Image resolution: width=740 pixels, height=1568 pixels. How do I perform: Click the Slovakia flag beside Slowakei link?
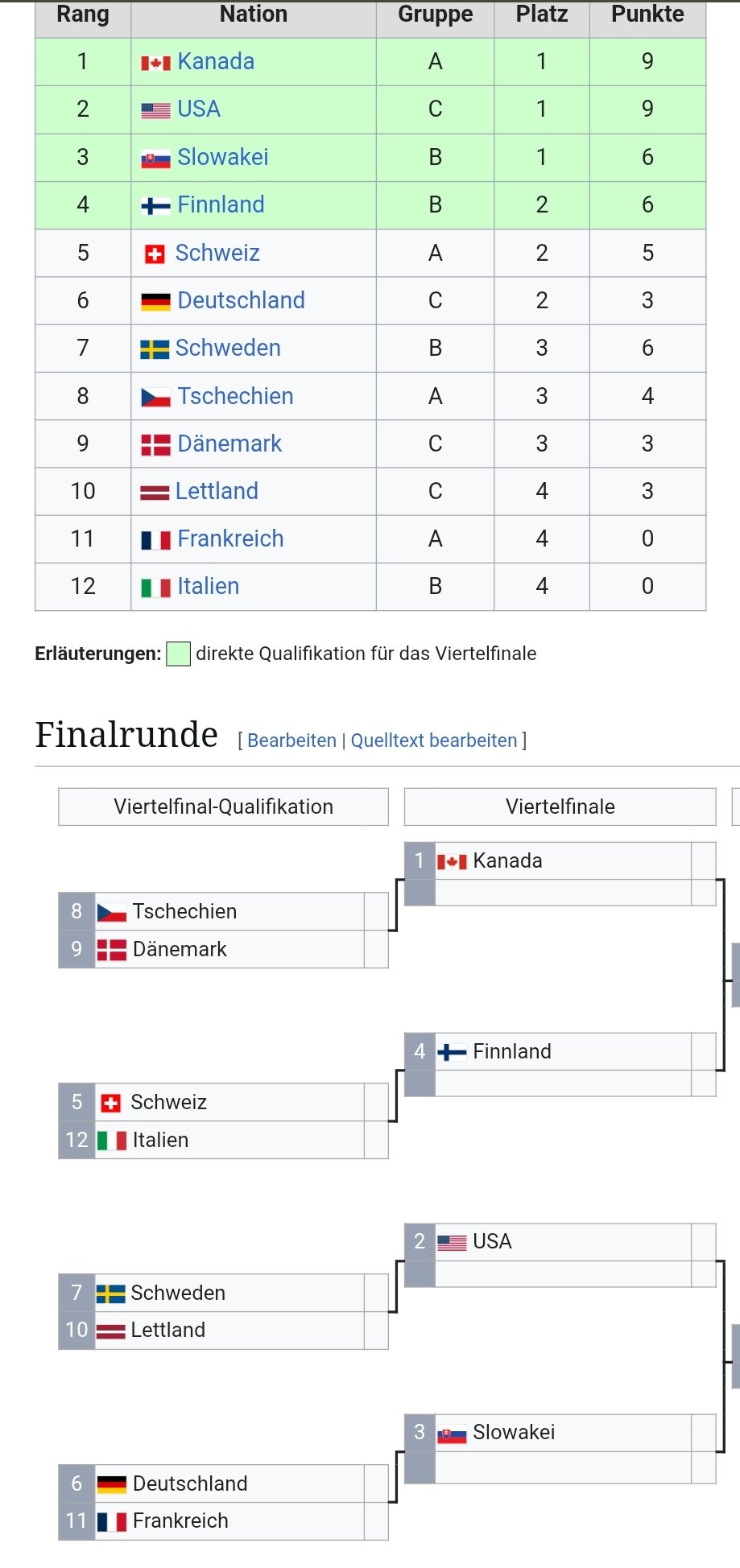(x=155, y=159)
